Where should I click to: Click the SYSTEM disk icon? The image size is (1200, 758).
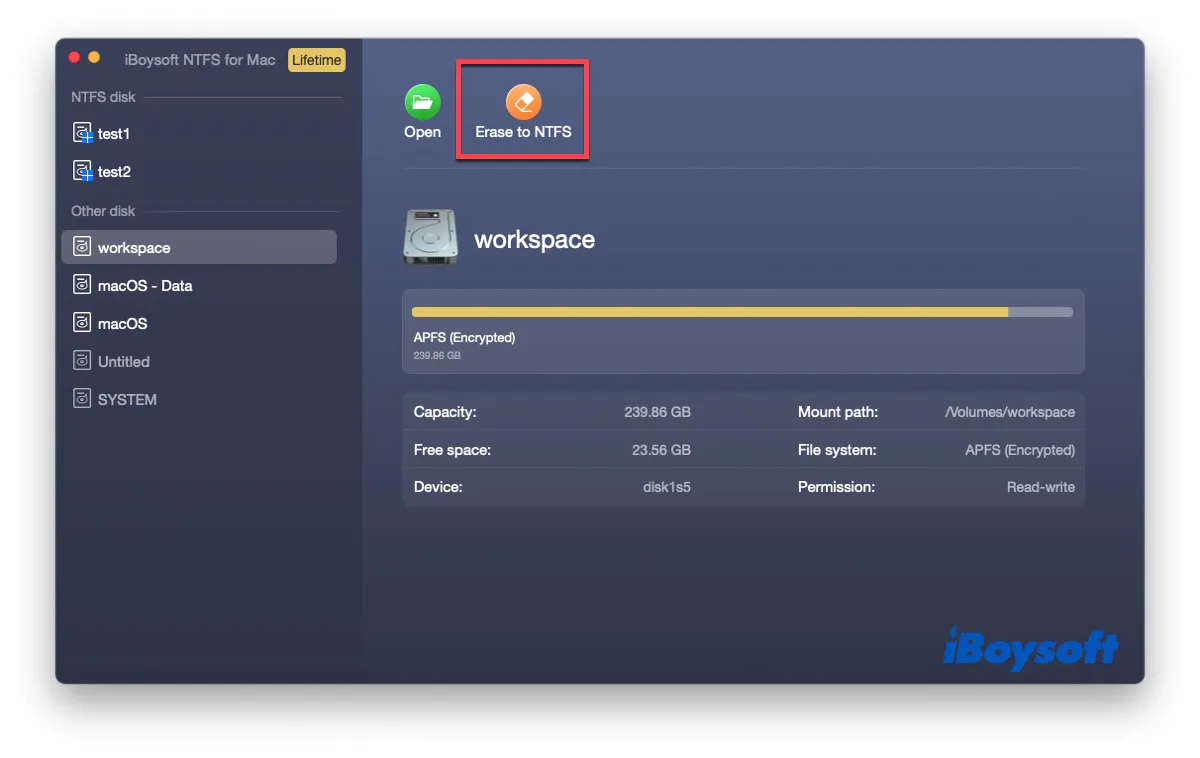83,400
